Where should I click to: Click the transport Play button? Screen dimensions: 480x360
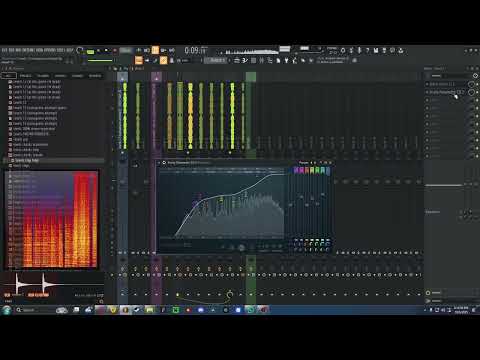click(98, 50)
